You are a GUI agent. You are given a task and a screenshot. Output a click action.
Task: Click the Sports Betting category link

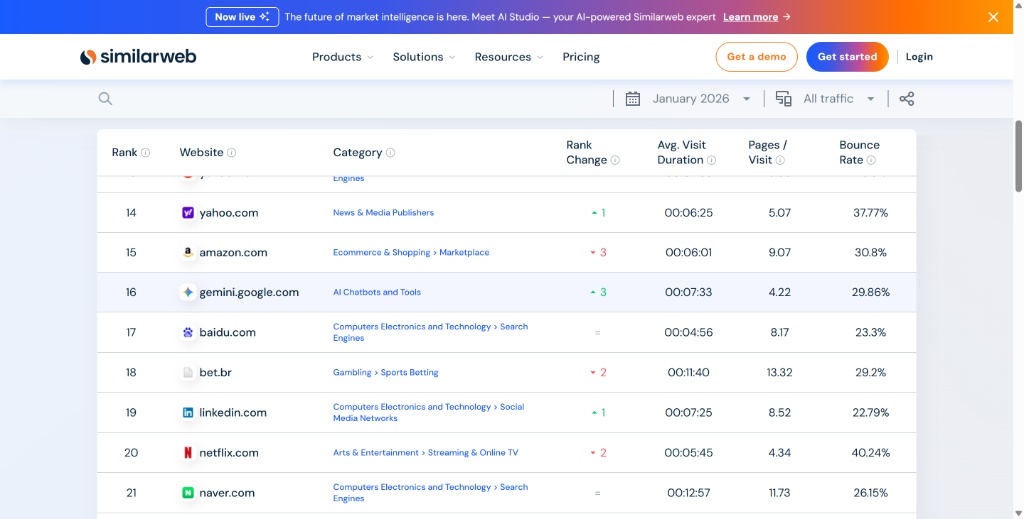coord(409,373)
